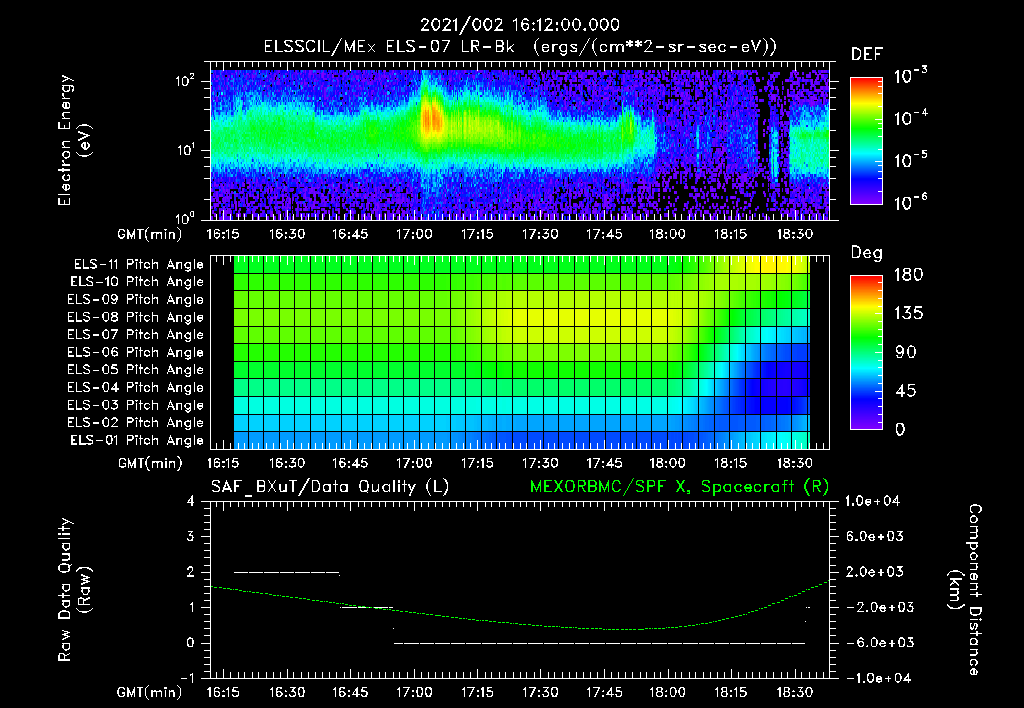Click the white data quality line at level 2
Screen dimensions: 1024x708
click(287, 573)
